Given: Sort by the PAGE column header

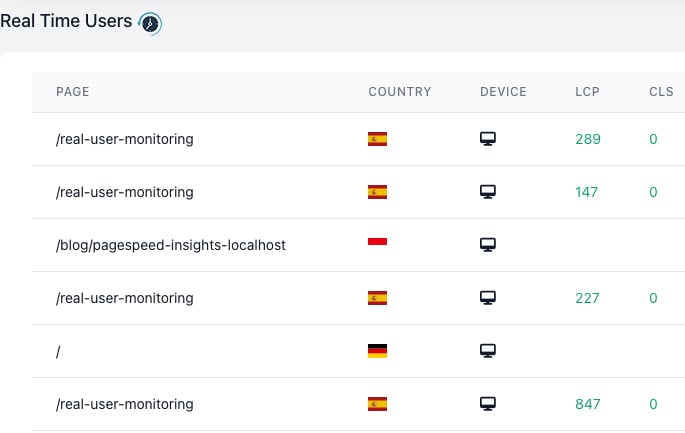Looking at the screenshot, I should point(73,92).
